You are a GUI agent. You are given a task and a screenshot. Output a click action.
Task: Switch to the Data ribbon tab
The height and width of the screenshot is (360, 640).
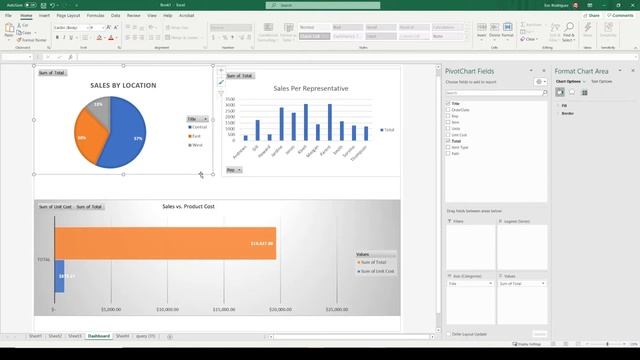click(116, 16)
